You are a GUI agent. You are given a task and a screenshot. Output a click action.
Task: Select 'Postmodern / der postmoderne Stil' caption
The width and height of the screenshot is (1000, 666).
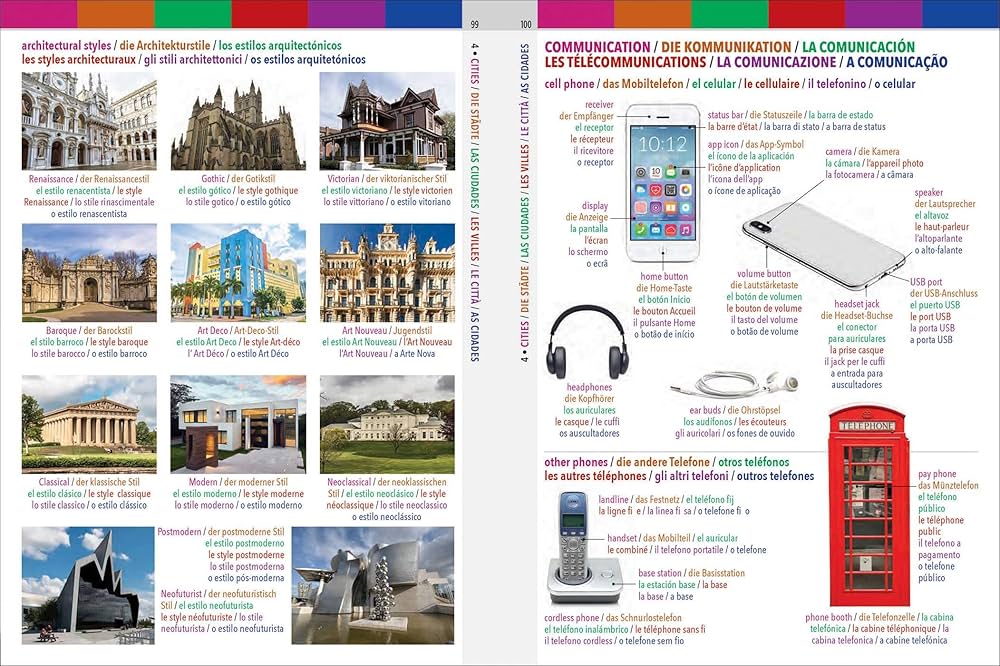[x=221, y=532]
